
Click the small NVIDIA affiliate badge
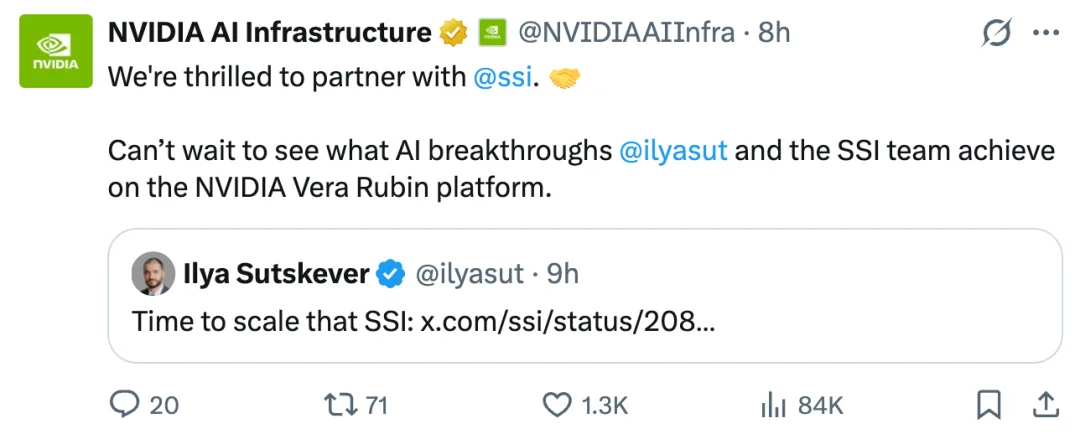(492, 32)
